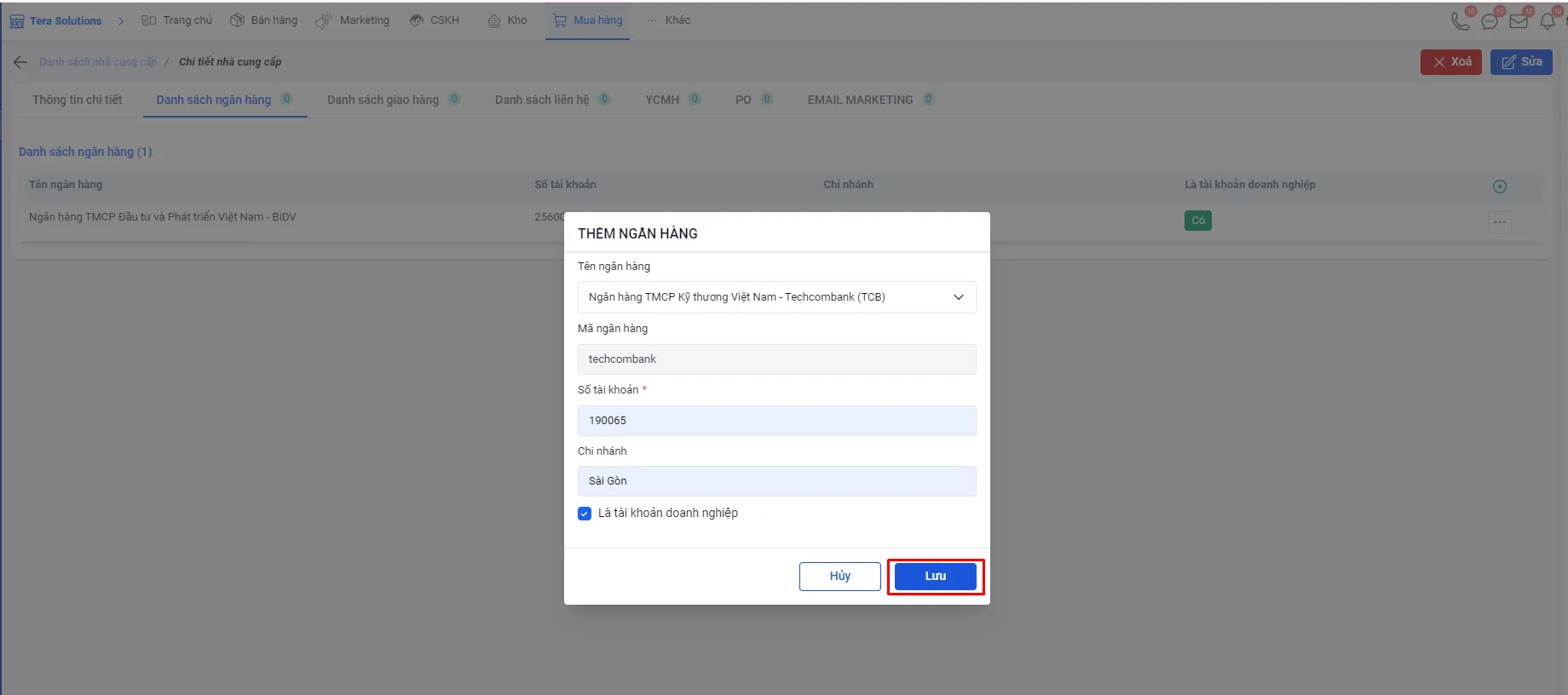Click the Lưu save button
This screenshot has width=1568, height=695.
935,577
